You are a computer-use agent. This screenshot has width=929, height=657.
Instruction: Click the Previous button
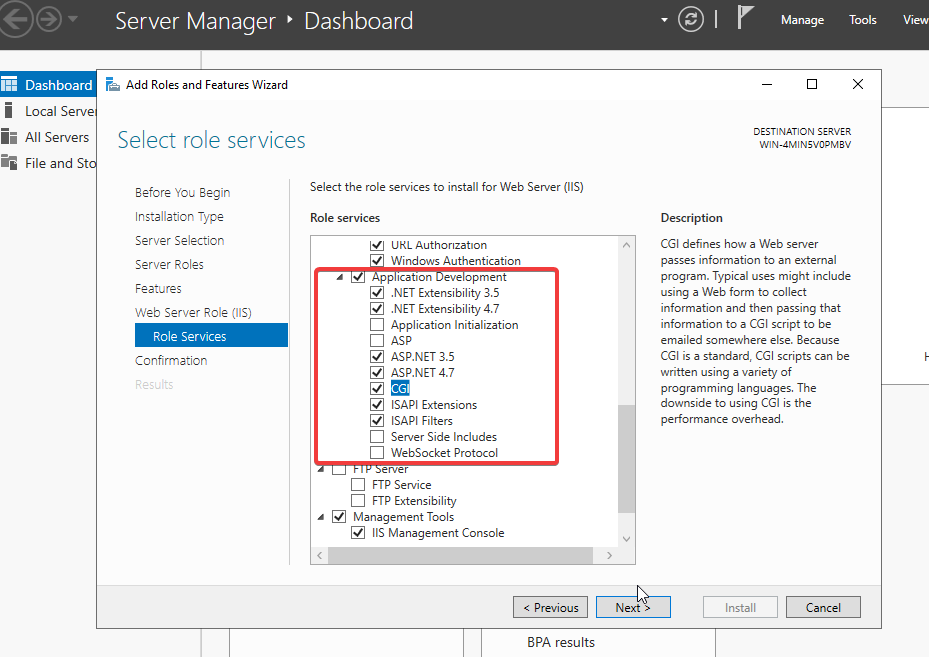tap(550, 607)
